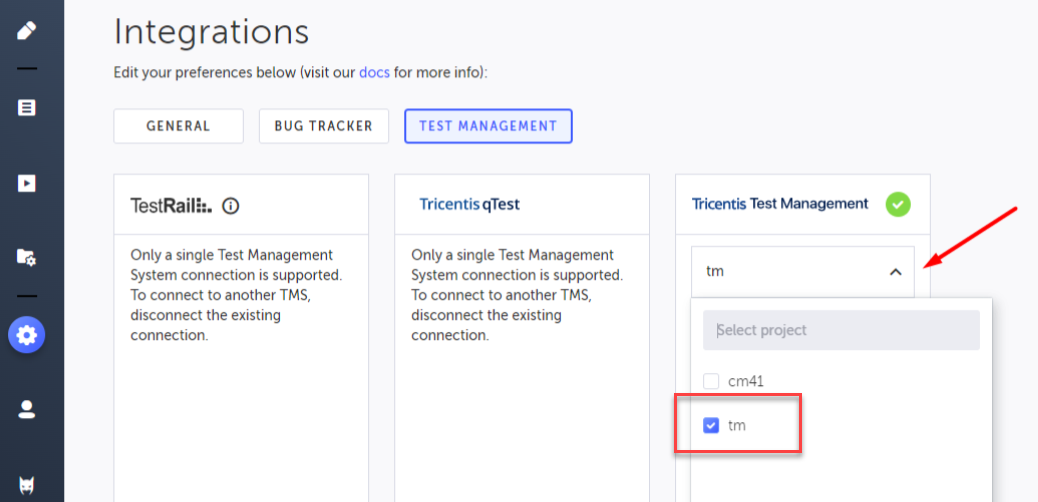Select the Test Management tab
Screen dimensions: 1038x502
(x=488, y=126)
